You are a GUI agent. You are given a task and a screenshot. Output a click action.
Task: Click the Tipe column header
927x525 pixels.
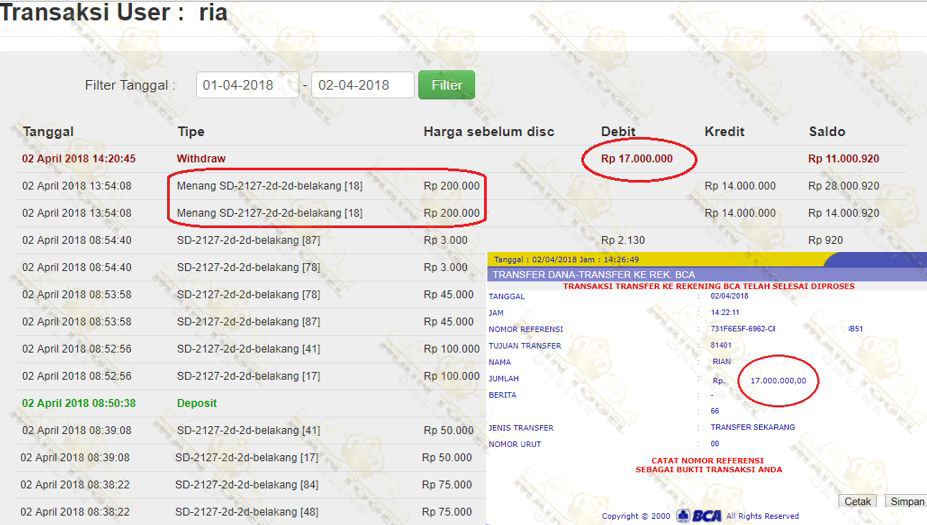click(191, 132)
